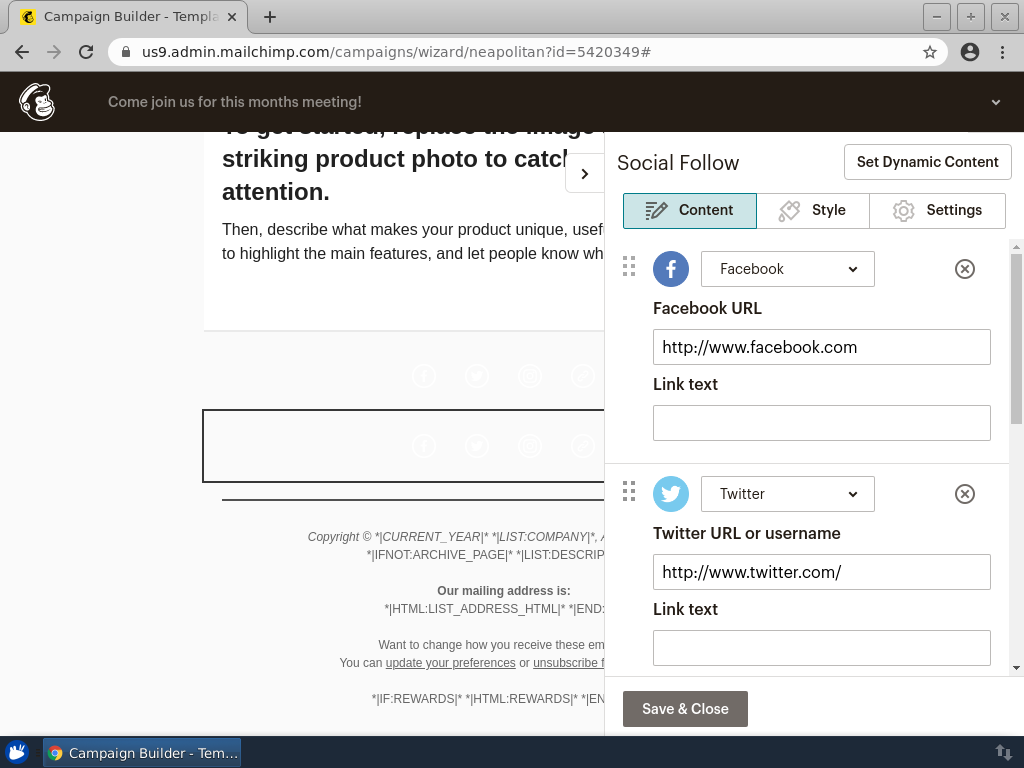Remove the Facebook social link
The height and width of the screenshot is (768, 1024).
click(x=964, y=269)
